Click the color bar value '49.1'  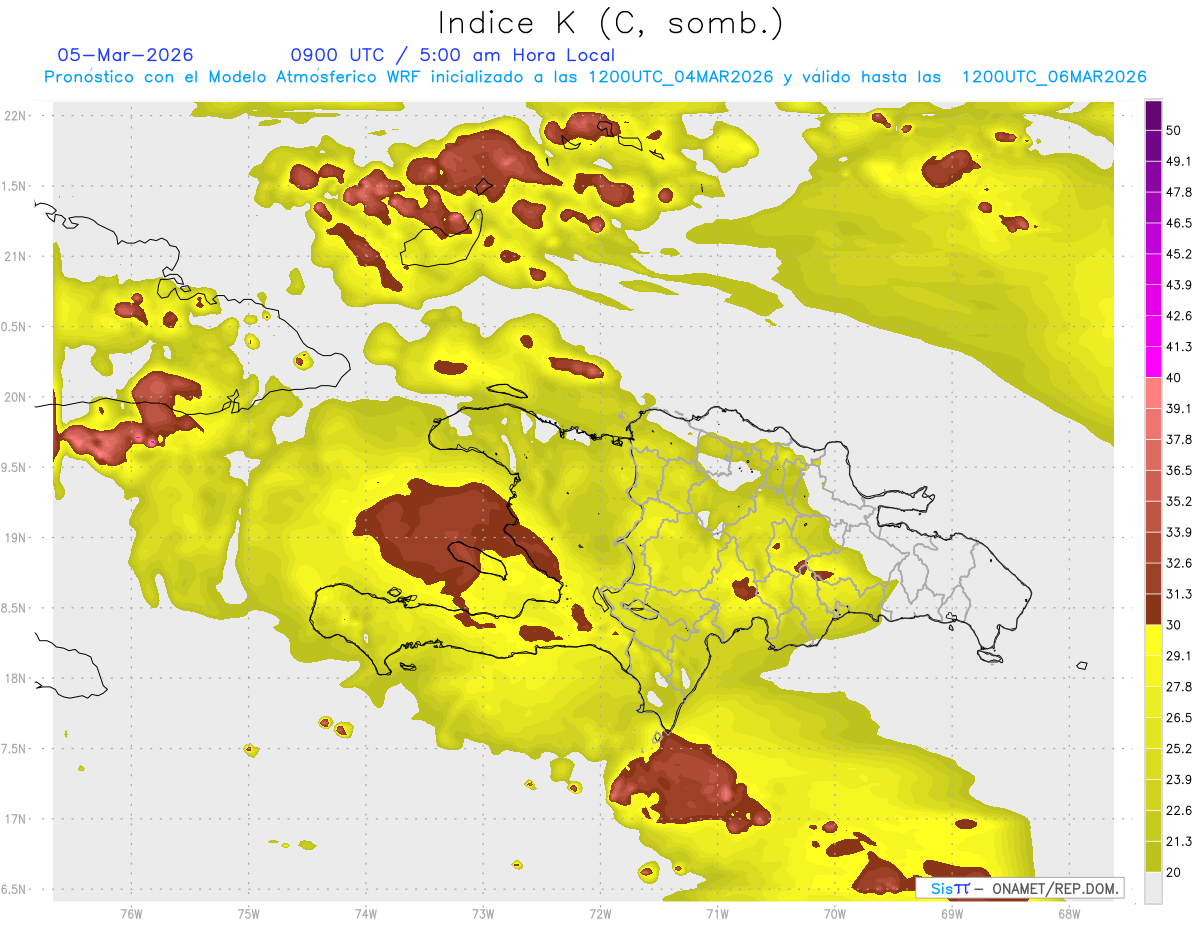pos(1179,161)
